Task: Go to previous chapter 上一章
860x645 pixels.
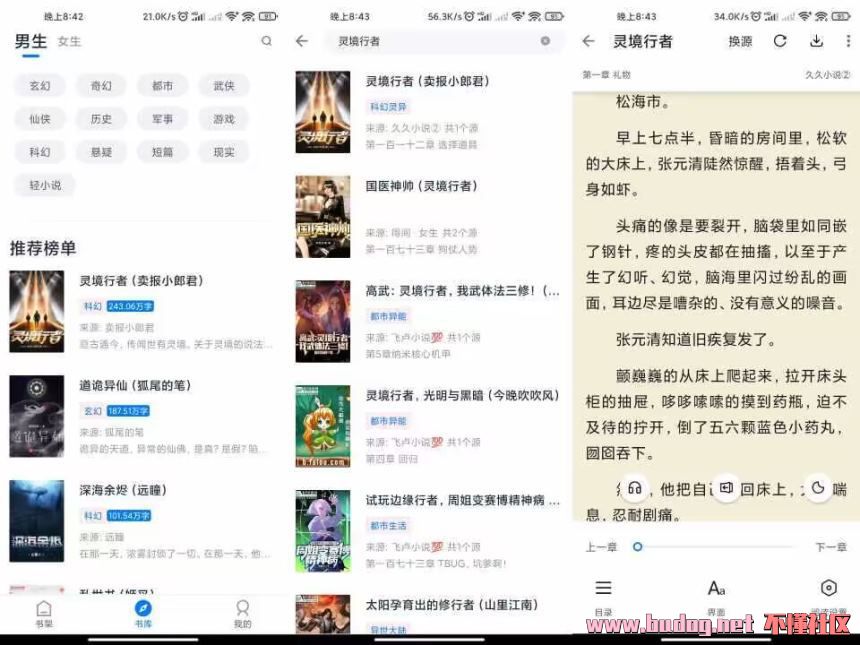Action: [602, 547]
